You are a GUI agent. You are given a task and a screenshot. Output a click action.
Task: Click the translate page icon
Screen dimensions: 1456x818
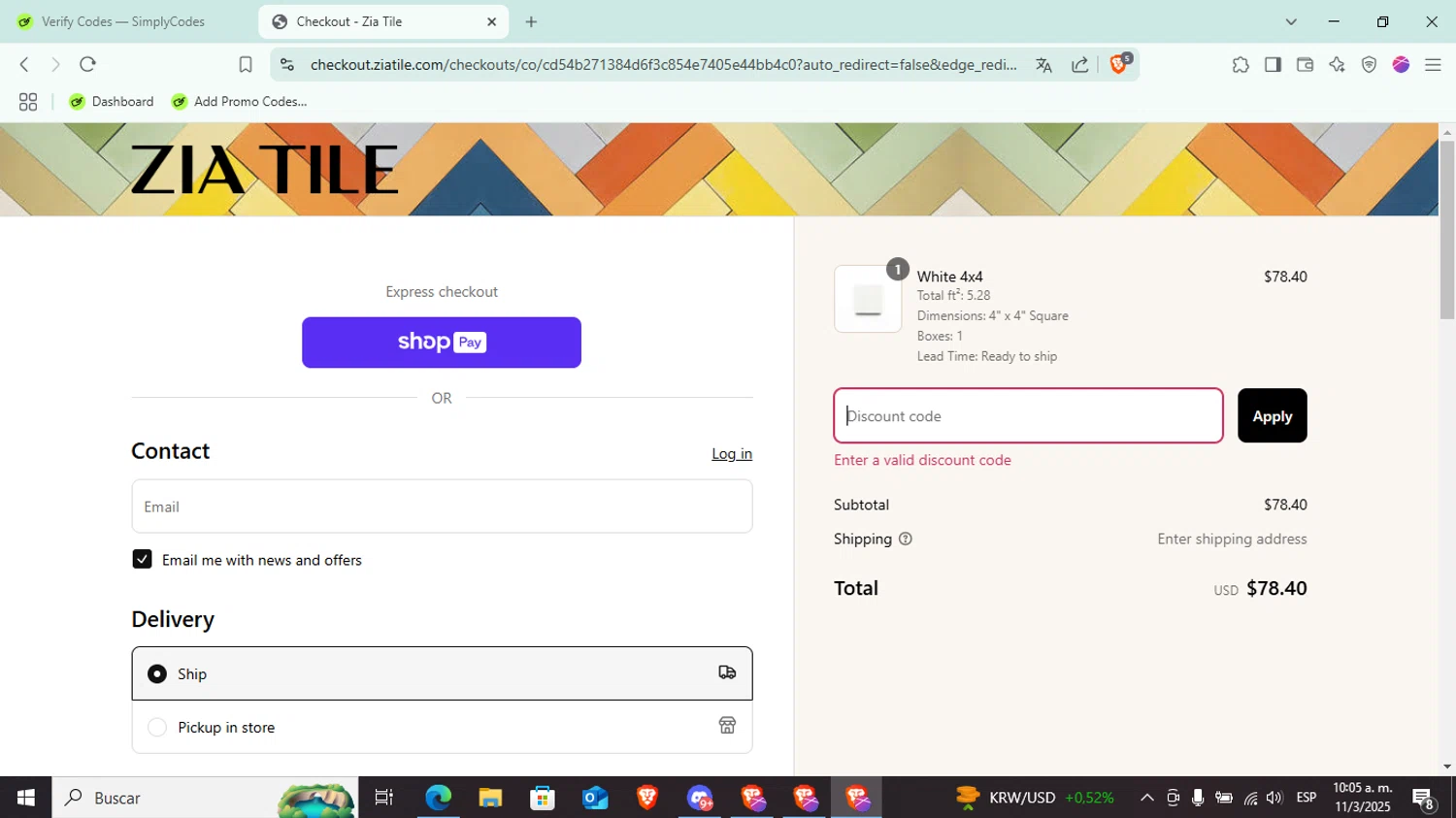point(1043,65)
